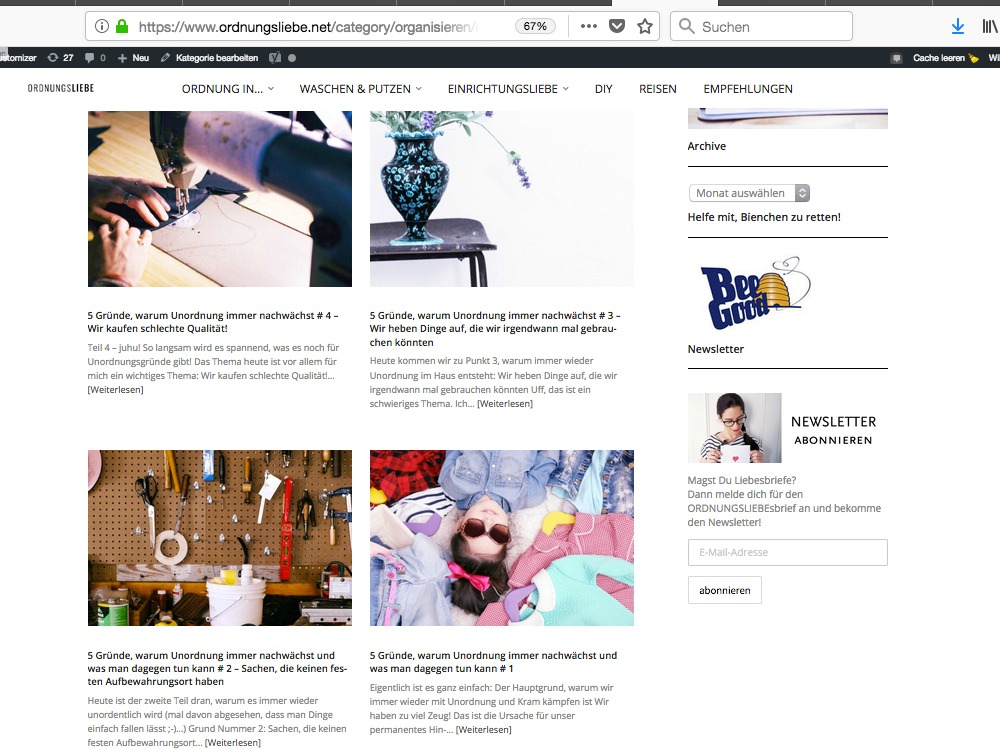Save page to Pocket
1000x750 pixels.
point(618,26)
